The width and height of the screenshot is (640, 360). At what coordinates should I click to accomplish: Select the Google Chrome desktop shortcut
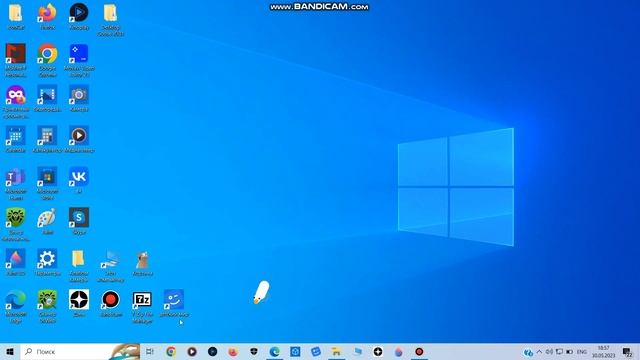[47, 60]
